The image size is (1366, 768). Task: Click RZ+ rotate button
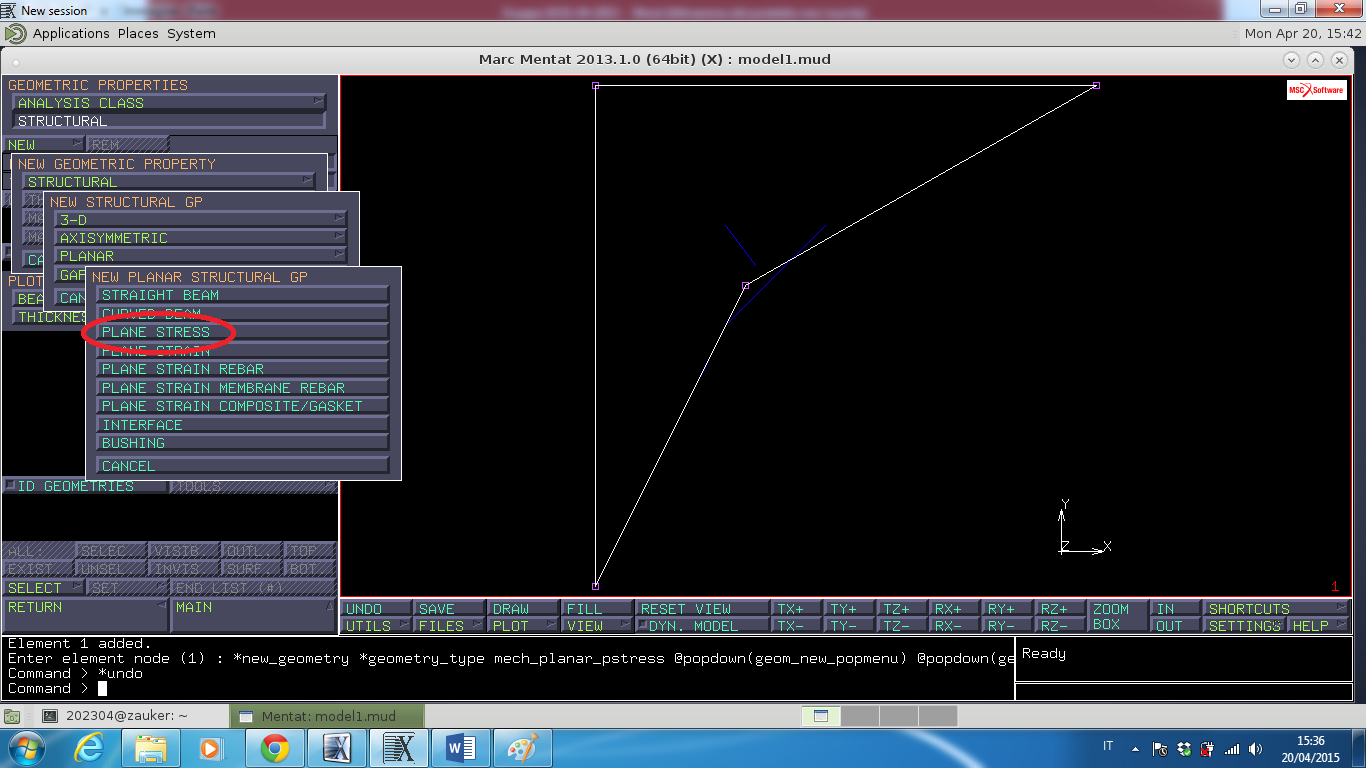(x=1060, y=608)
